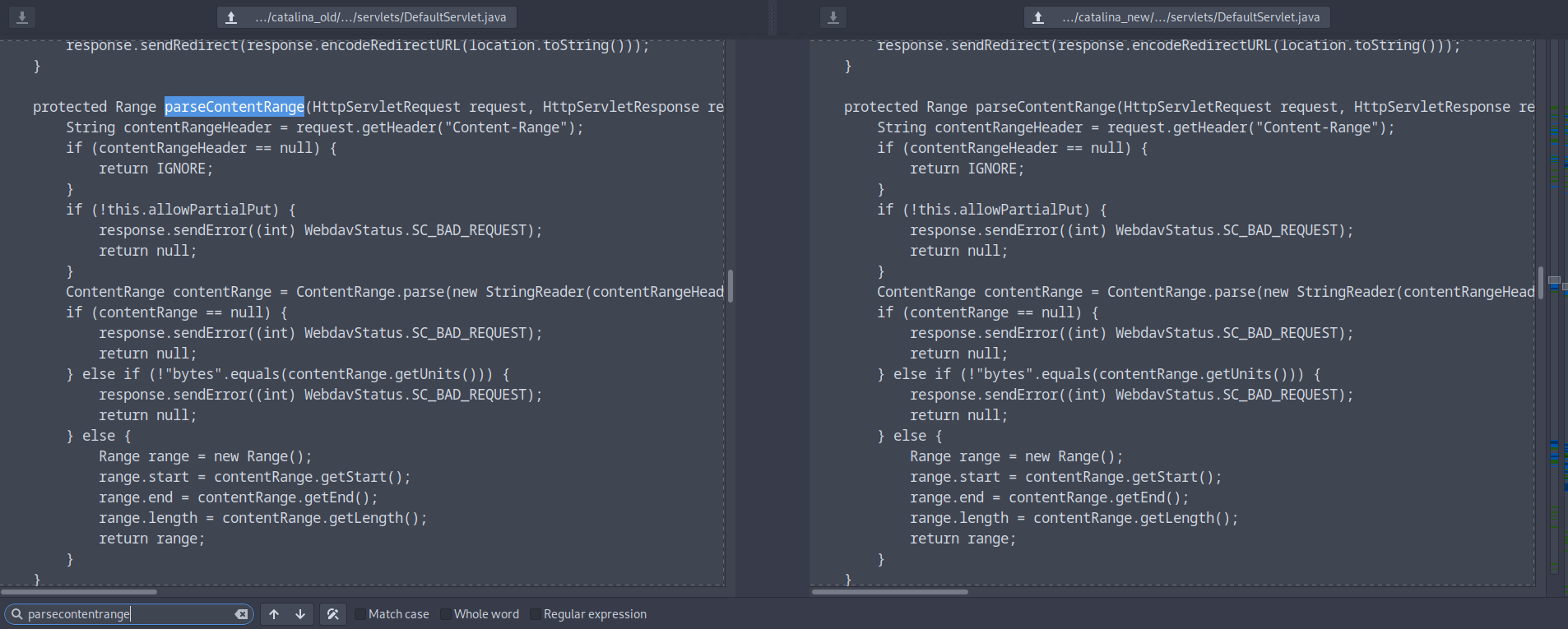Click 'return IGNORE;' in right pane
This screenshot has height=629, width=1568.
click(x=967, y=169)
